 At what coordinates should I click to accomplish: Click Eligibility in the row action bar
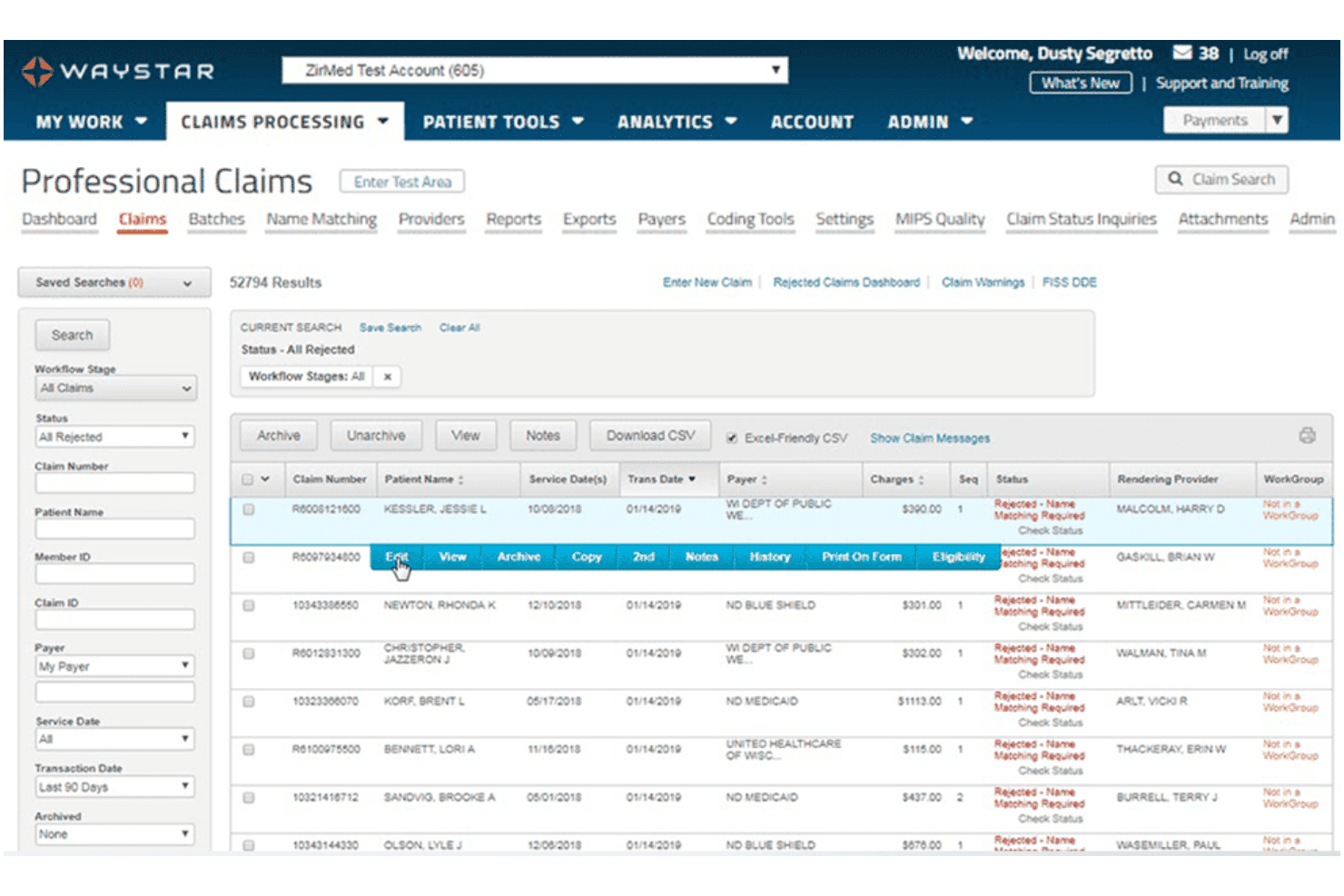958,557
